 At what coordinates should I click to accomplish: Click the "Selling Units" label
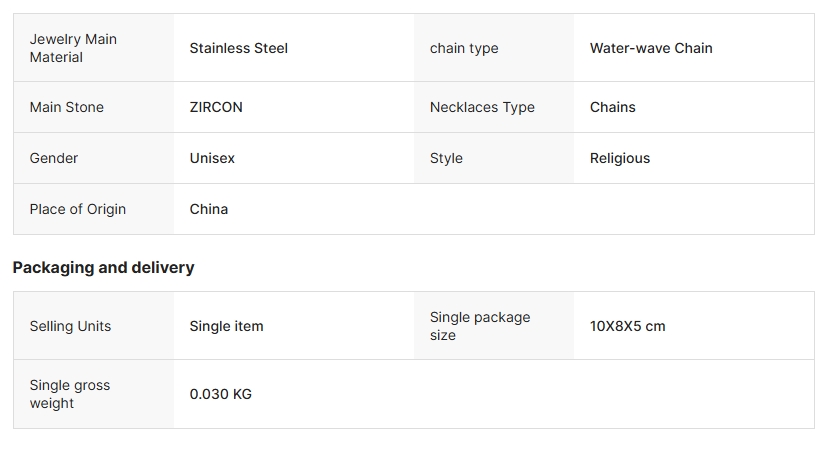pos(70,326)
